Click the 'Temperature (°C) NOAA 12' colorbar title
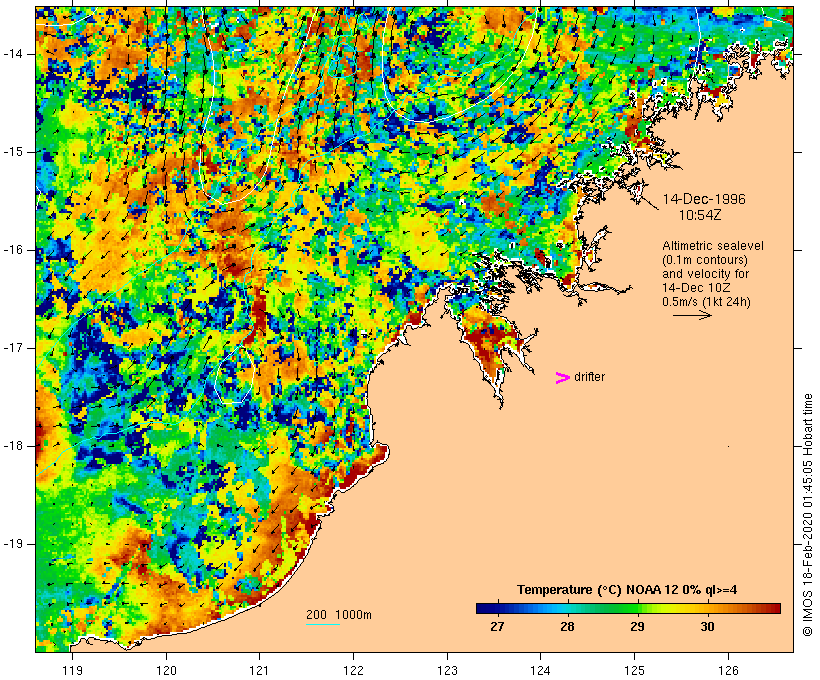The width and height of the screenshot is (820, 680). coord(627,590)
